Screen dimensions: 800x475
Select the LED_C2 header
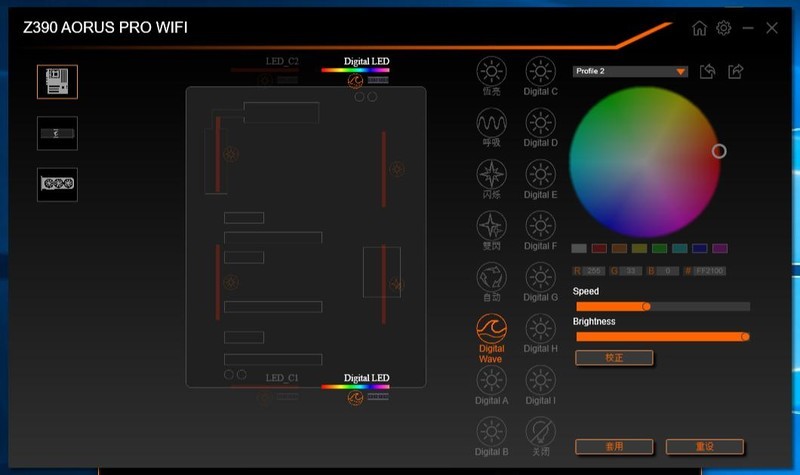[x=282, y=61]
